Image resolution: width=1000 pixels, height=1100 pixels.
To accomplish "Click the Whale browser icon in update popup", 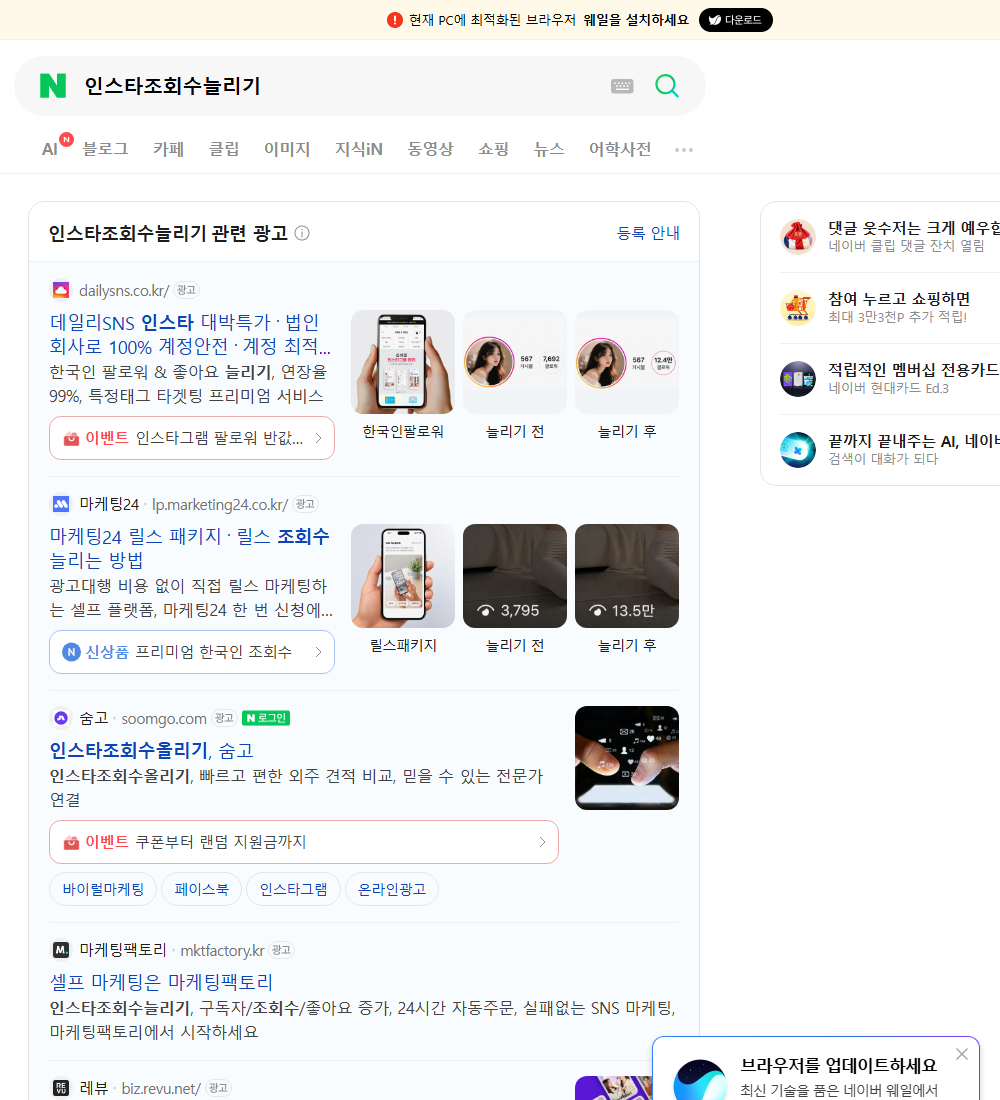I will tap(700, 1080).
